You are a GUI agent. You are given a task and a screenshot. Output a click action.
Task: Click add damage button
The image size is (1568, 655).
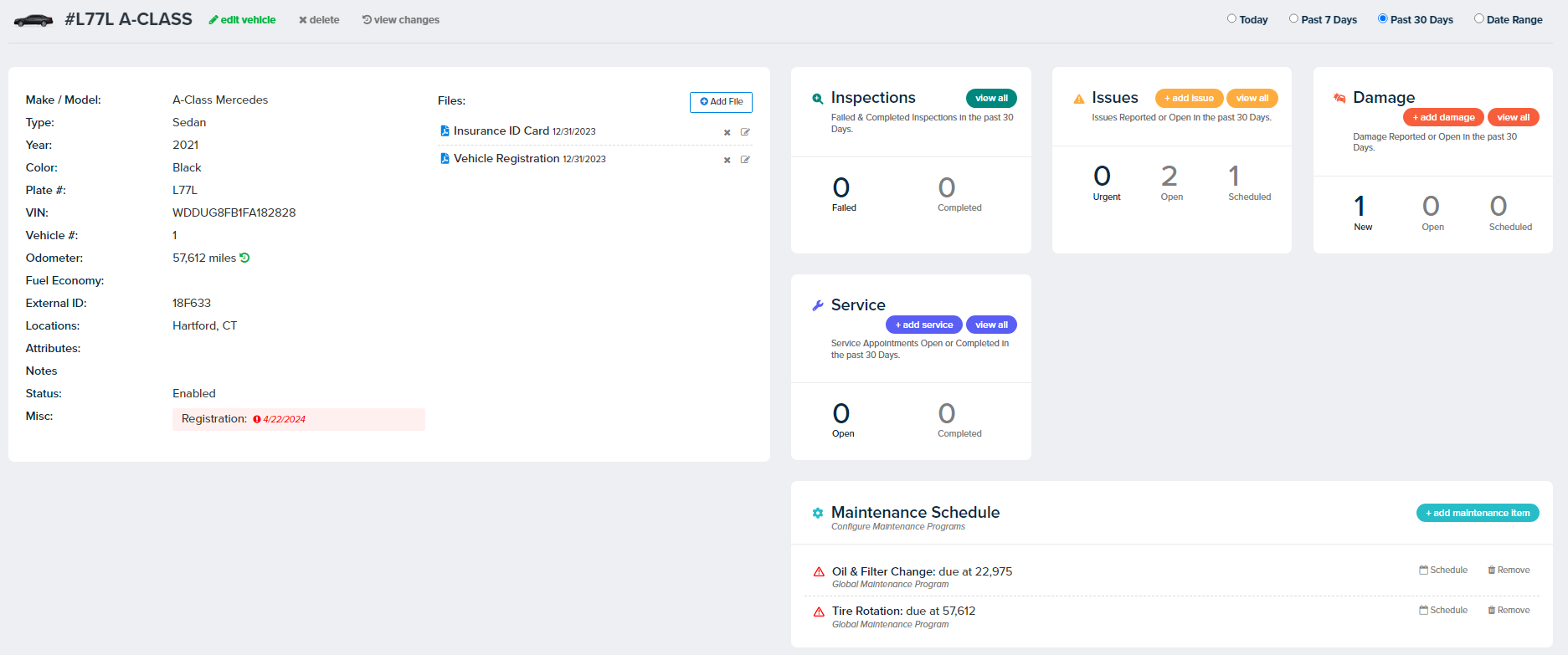pyautogui.click(x=1442, y=117)
